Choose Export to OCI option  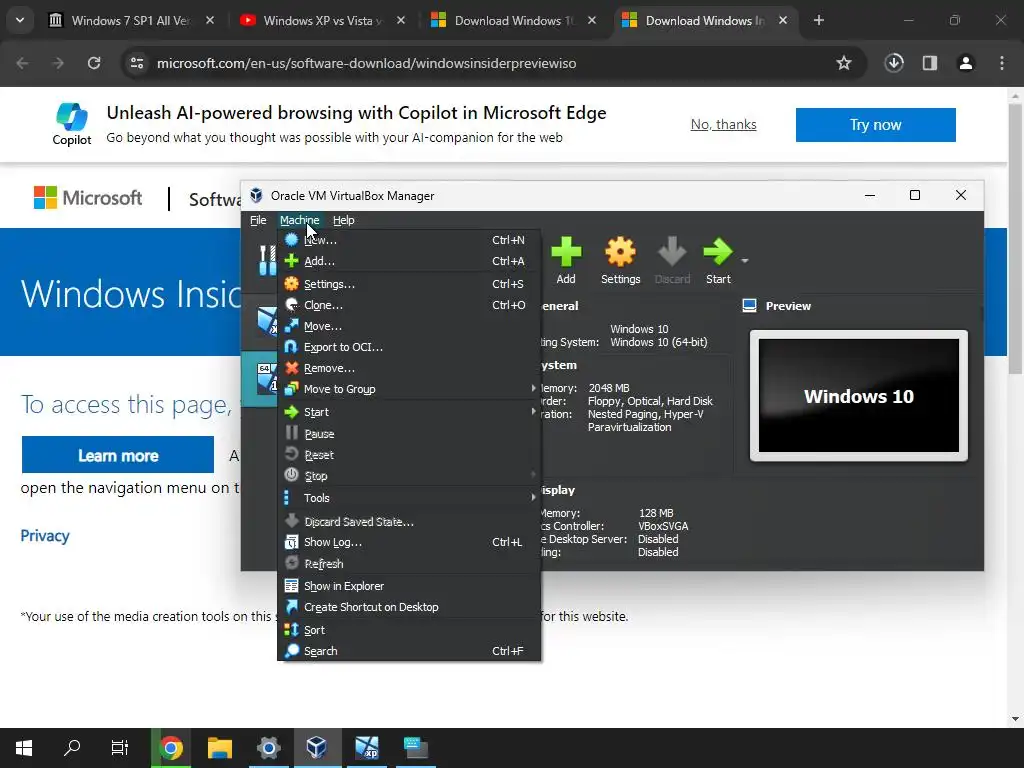click(x=409, y=347)
